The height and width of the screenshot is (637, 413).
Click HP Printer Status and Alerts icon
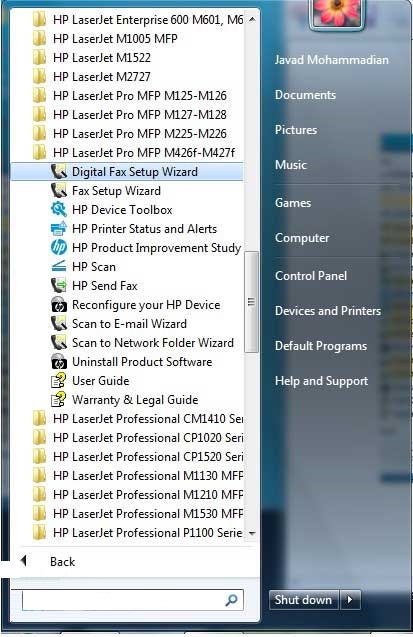59,229
